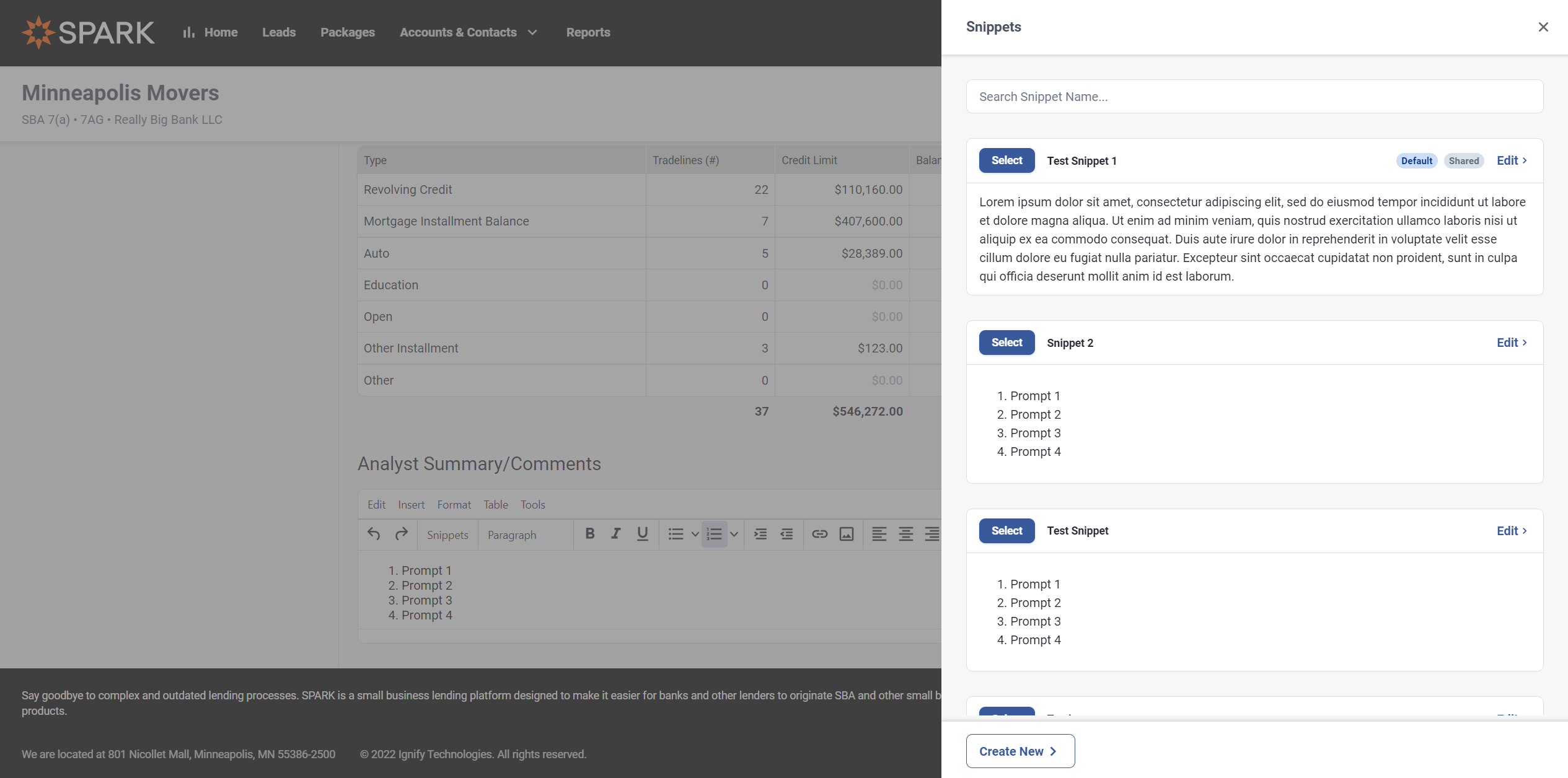Open editor Edit menu
Screen dimensions: 1568x778
click(x=376, y=504)
